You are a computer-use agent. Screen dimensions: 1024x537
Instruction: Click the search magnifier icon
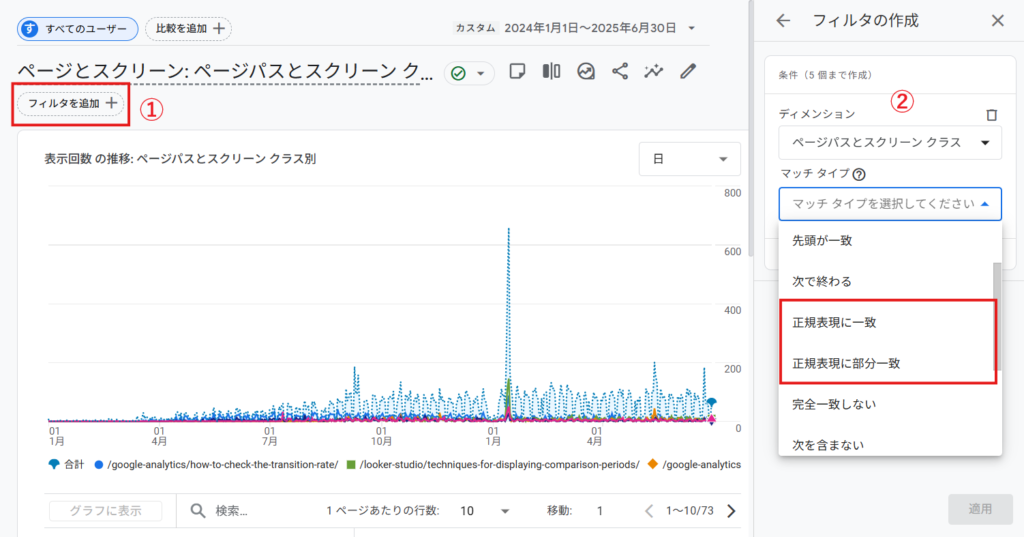click(198, 511)
